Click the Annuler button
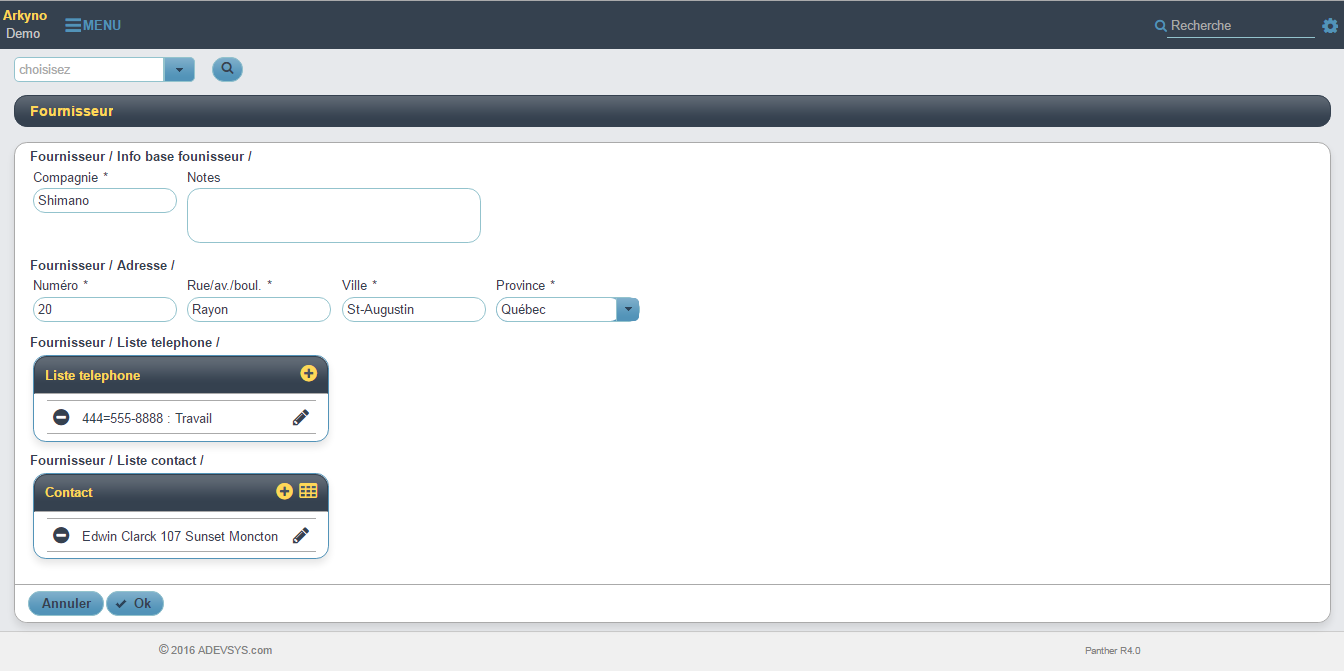Image resolution: width=1344 pixels, height=672 pixels. click(x=66, y=603)
